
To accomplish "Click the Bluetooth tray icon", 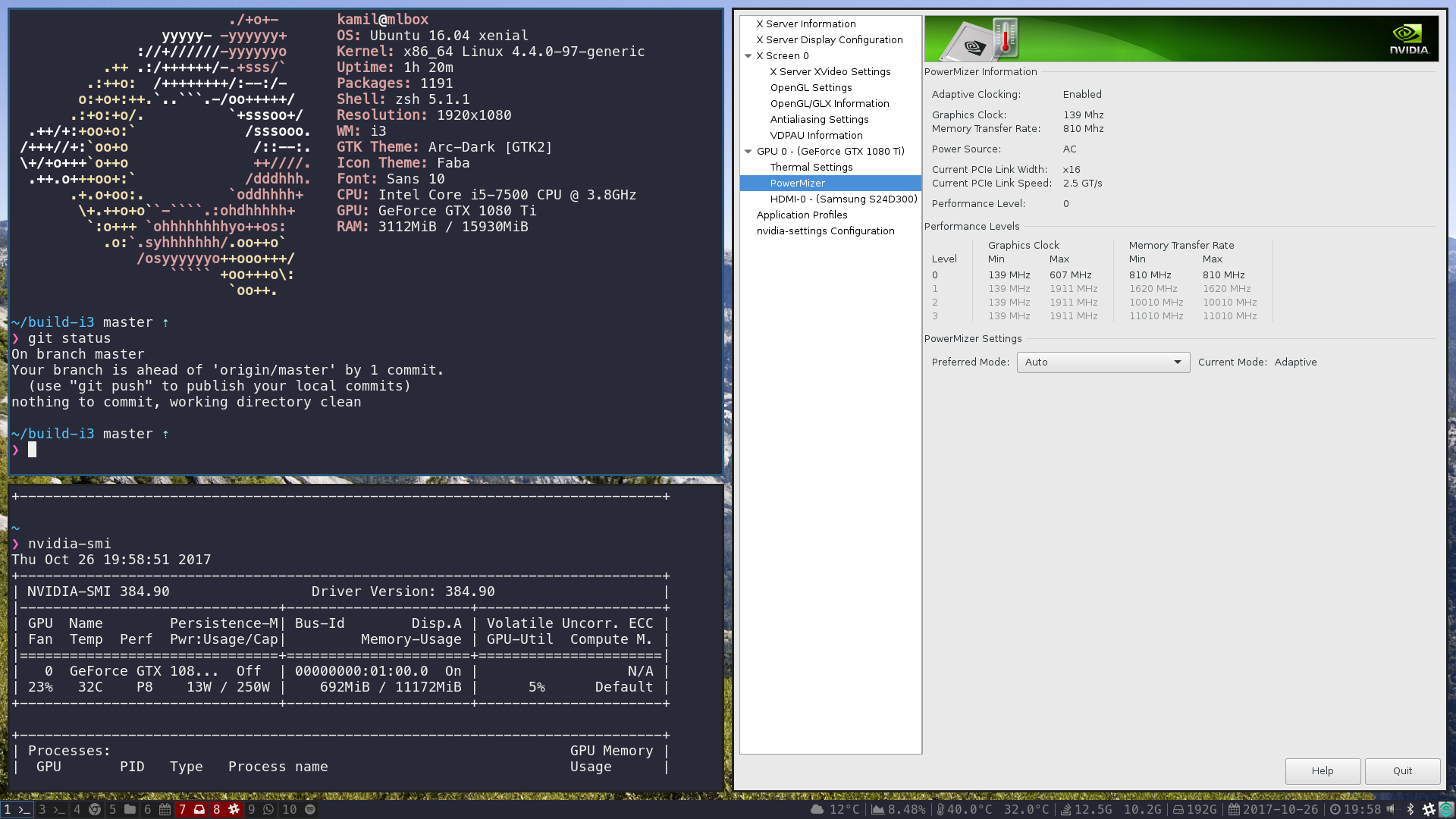I will pyautogui.click(x=1410, y=809).
